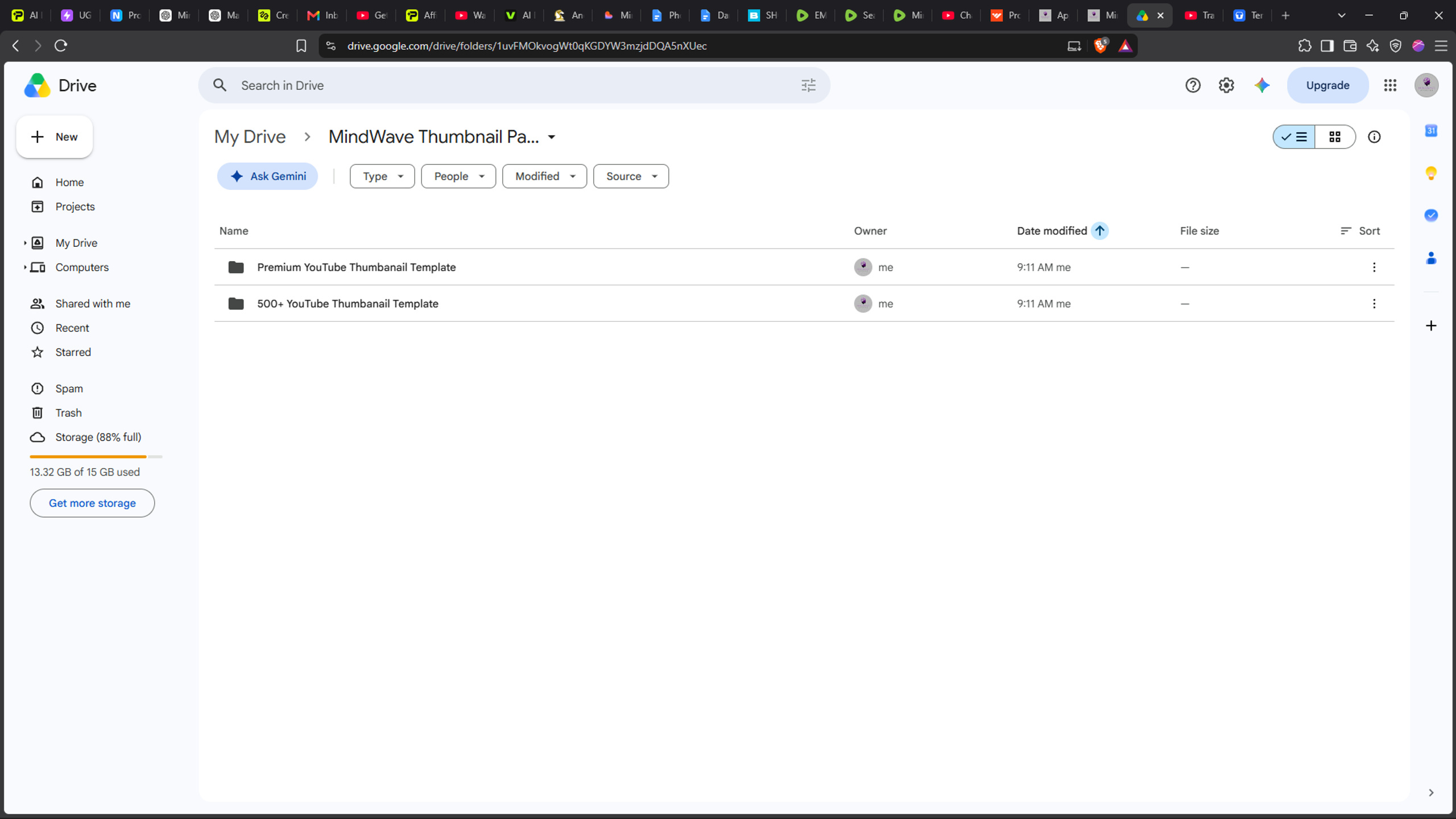Select the Premium YouTube Thumbanail Template folder

[804, 267]
